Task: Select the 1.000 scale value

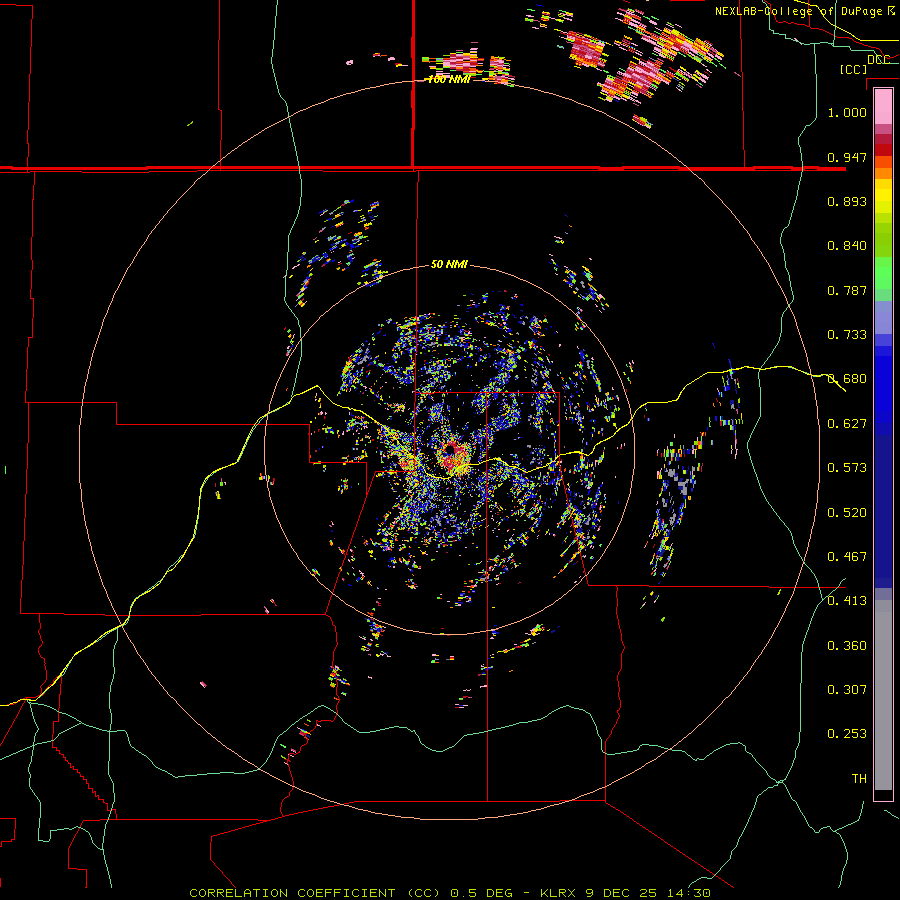Action: 847,112
